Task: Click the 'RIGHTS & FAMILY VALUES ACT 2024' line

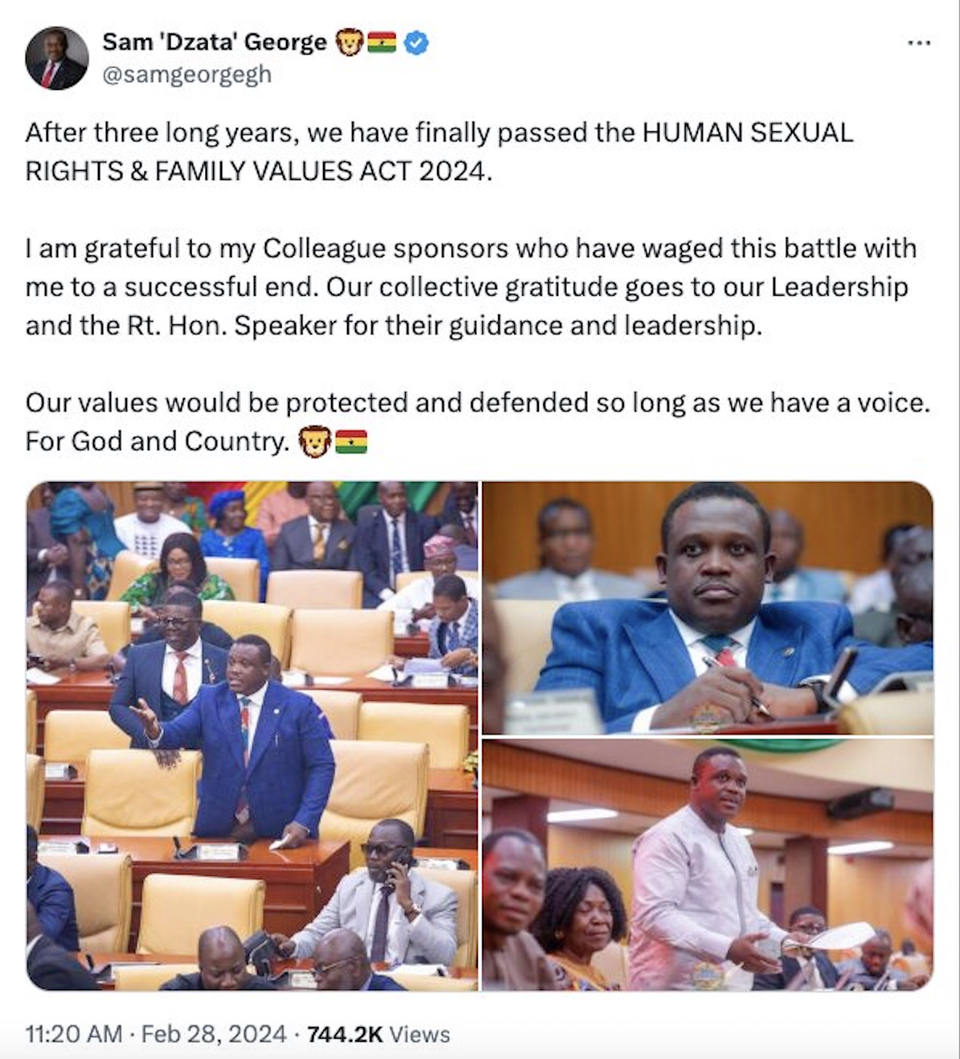Action: pyautogui.click(x=259, y=171)
